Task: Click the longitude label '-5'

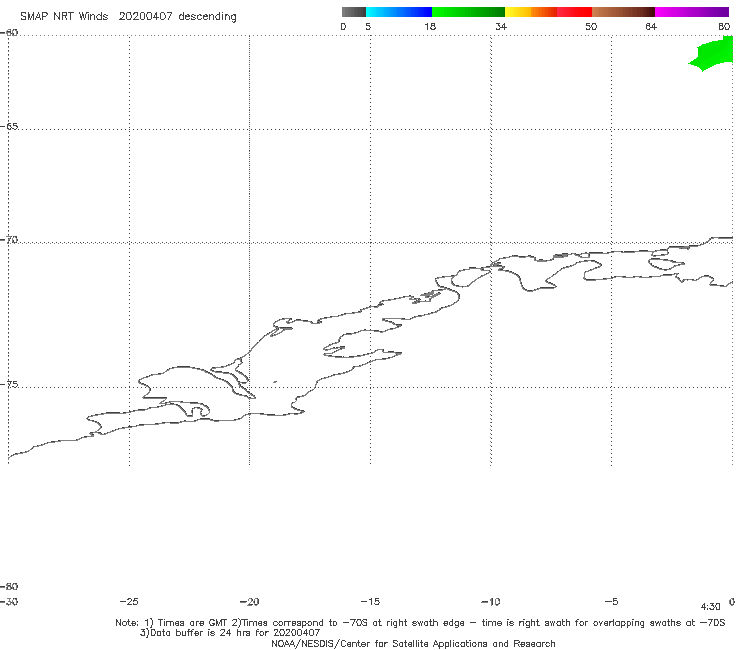Action: click(611, 601)
